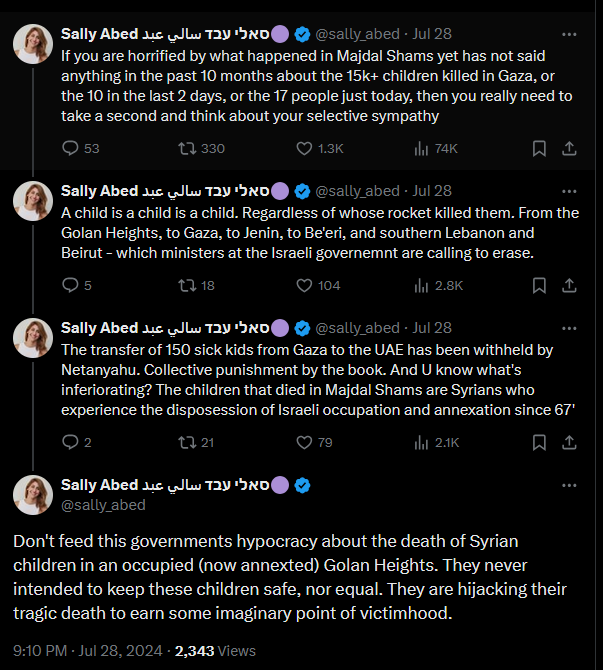Reply to the "A child is a child" tweet
Image resolution: width=603 pixels, height=670 pixels.
[x=71, y=285]
